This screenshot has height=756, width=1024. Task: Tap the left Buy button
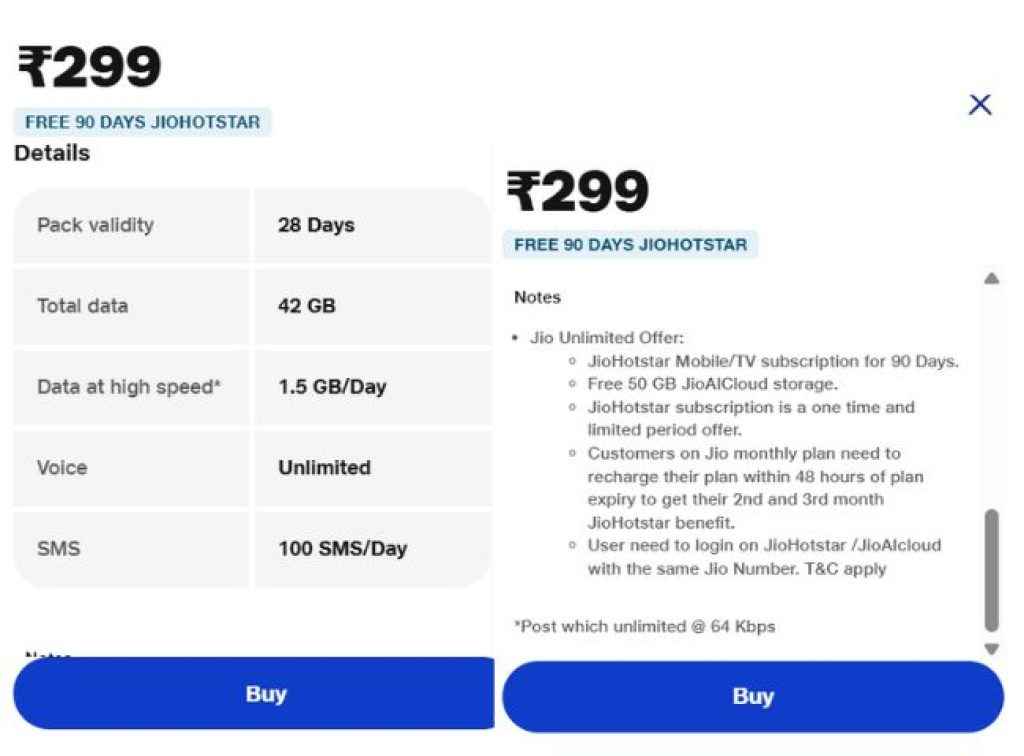click(254, 693)
